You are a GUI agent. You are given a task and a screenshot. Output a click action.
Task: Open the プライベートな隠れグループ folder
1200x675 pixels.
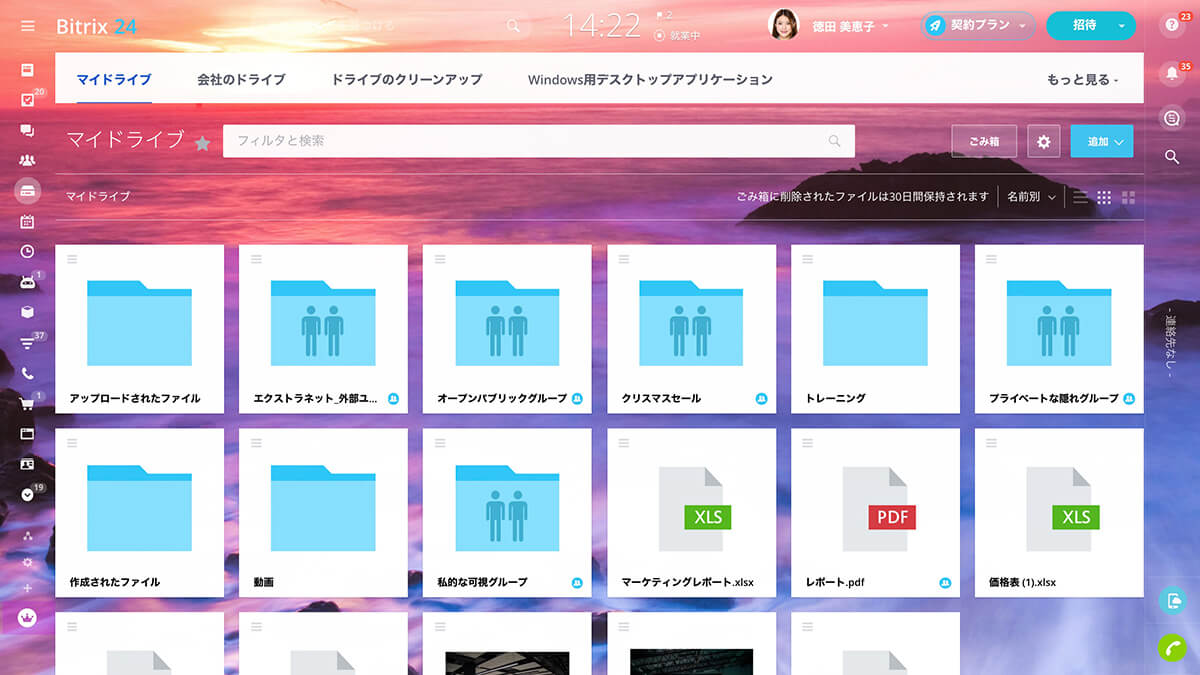(1059, 329)
